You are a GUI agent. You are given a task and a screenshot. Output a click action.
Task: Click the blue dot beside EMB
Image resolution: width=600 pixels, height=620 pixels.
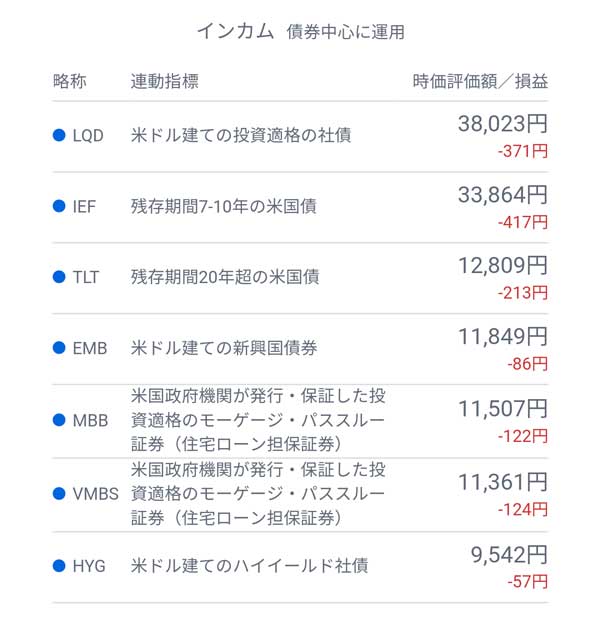coord(58,348)
